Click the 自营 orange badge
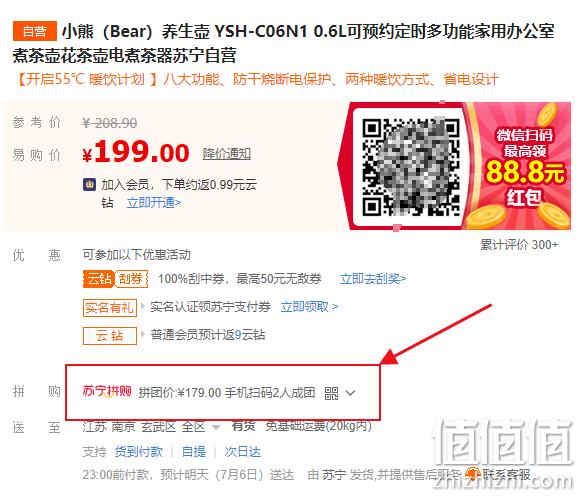The height and width of the screenshot is (498, 582). coord(35,31)
